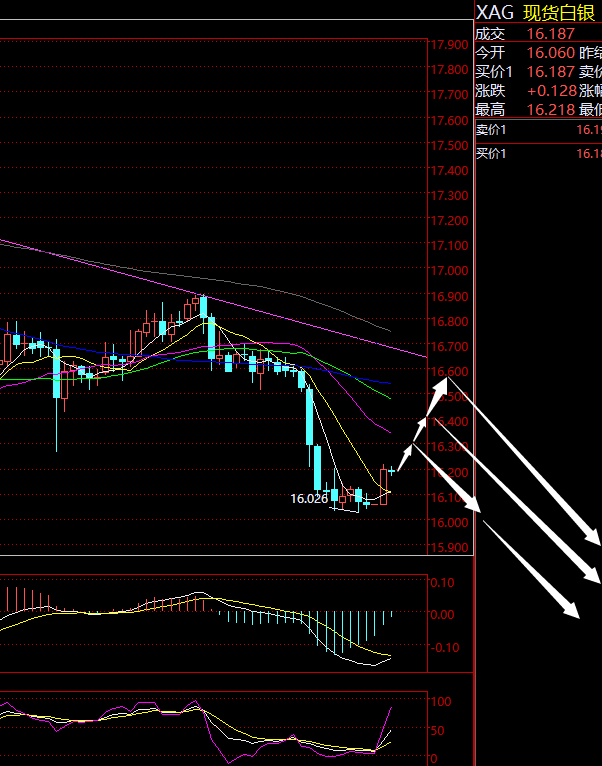Click the 0.10 MACD axis label
The height and width of the screenshot is (766, 602).
(442, 582)
